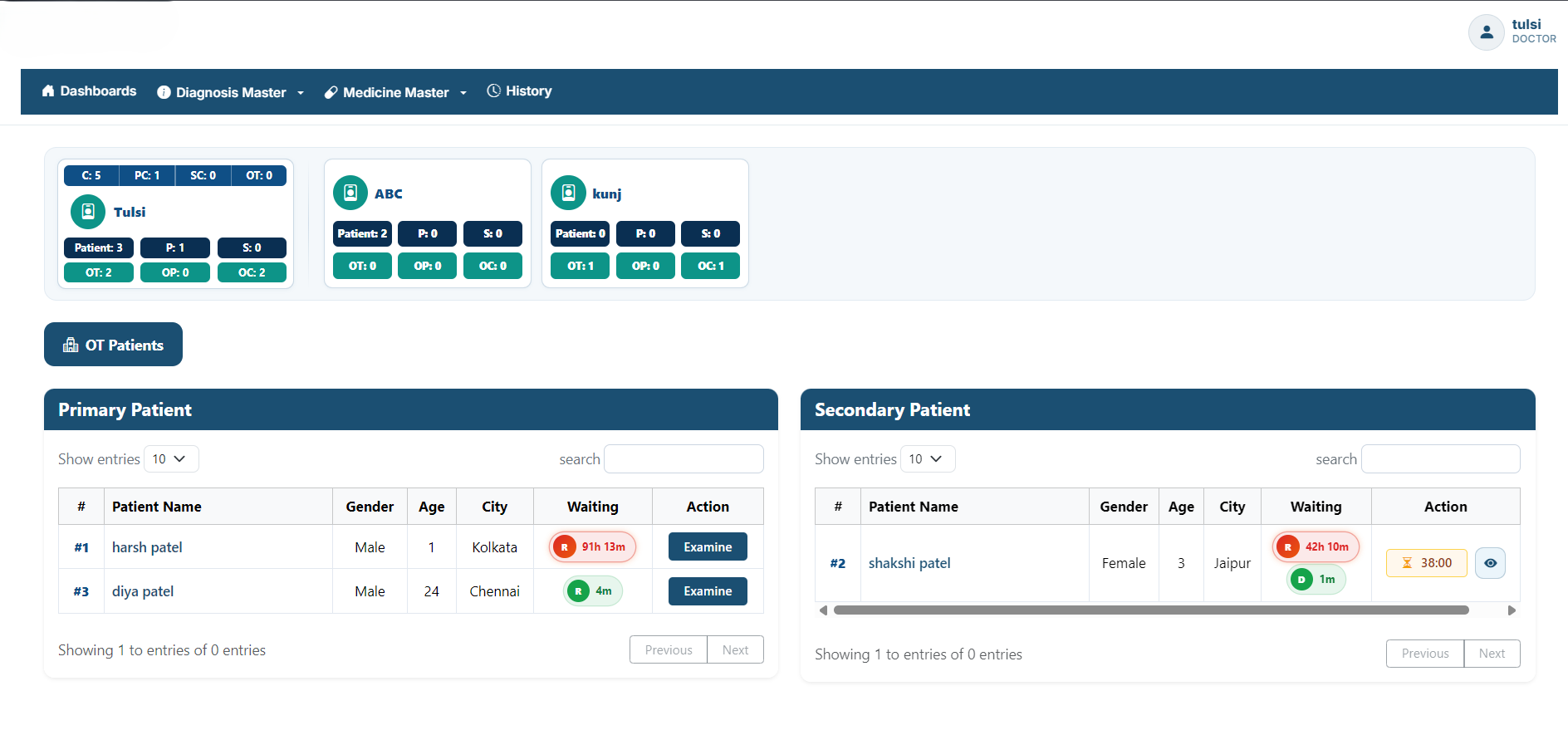The height and width of the screenshot is (730, 1568).
Task: Click the Tulsi clinic card icon
Action: point(88,212)
